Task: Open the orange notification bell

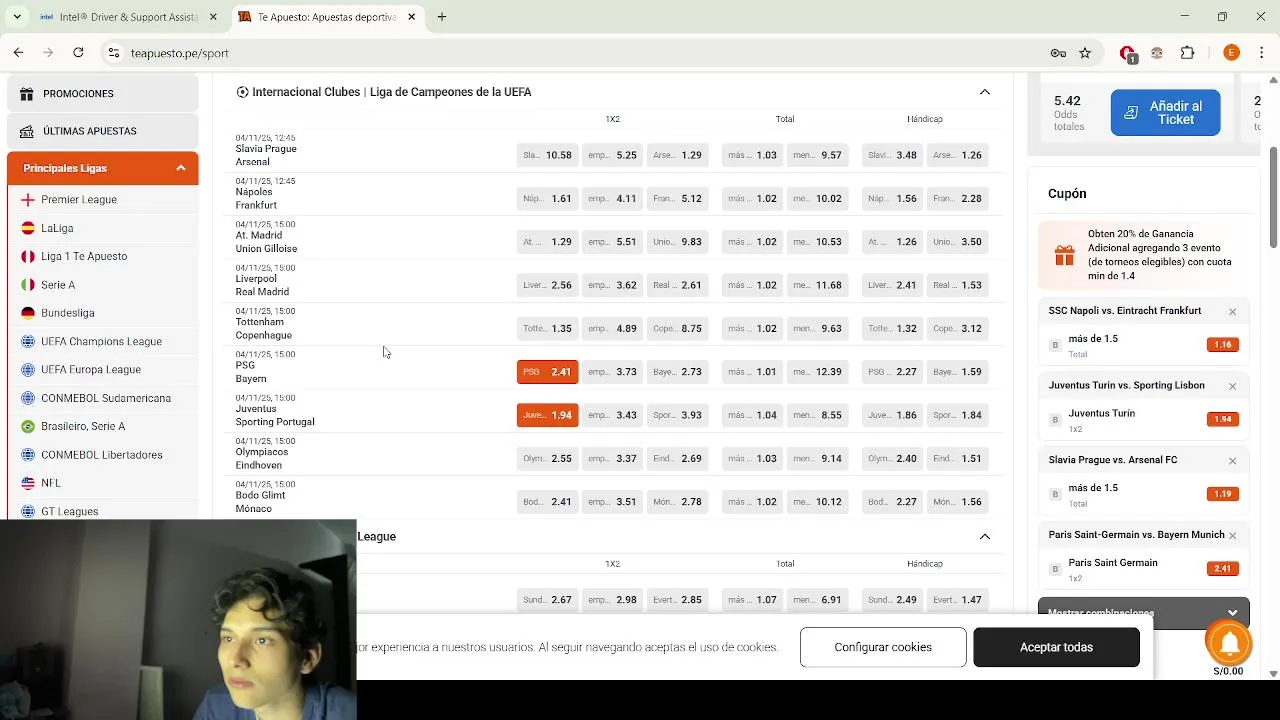Action: [1229, 642]
